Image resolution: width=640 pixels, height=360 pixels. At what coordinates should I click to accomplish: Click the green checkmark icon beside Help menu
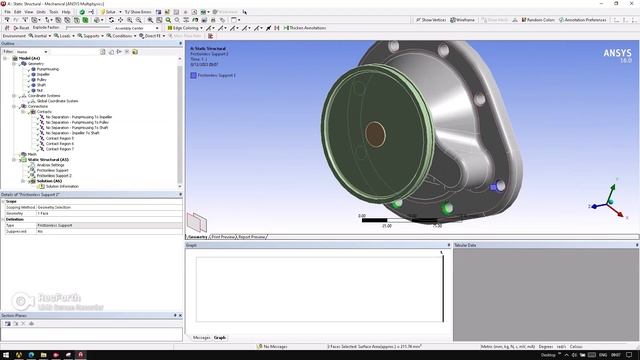[x=82, y=12]
